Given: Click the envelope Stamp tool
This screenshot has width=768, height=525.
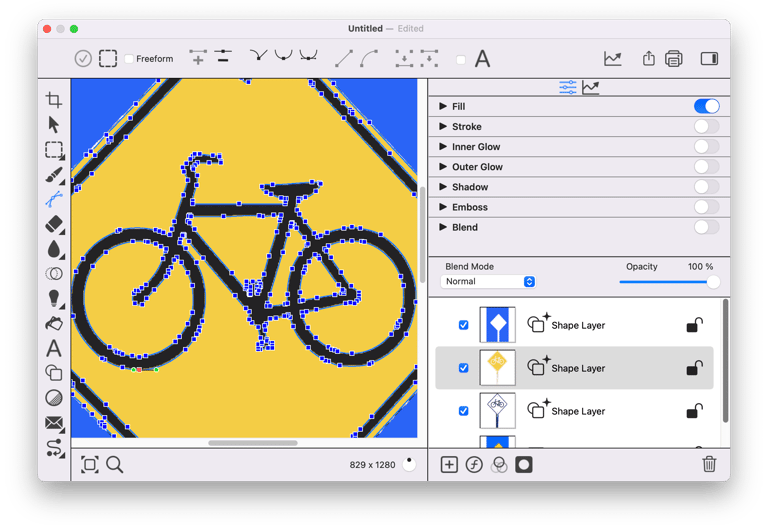Looking at the screenshot, I should 54,423.
